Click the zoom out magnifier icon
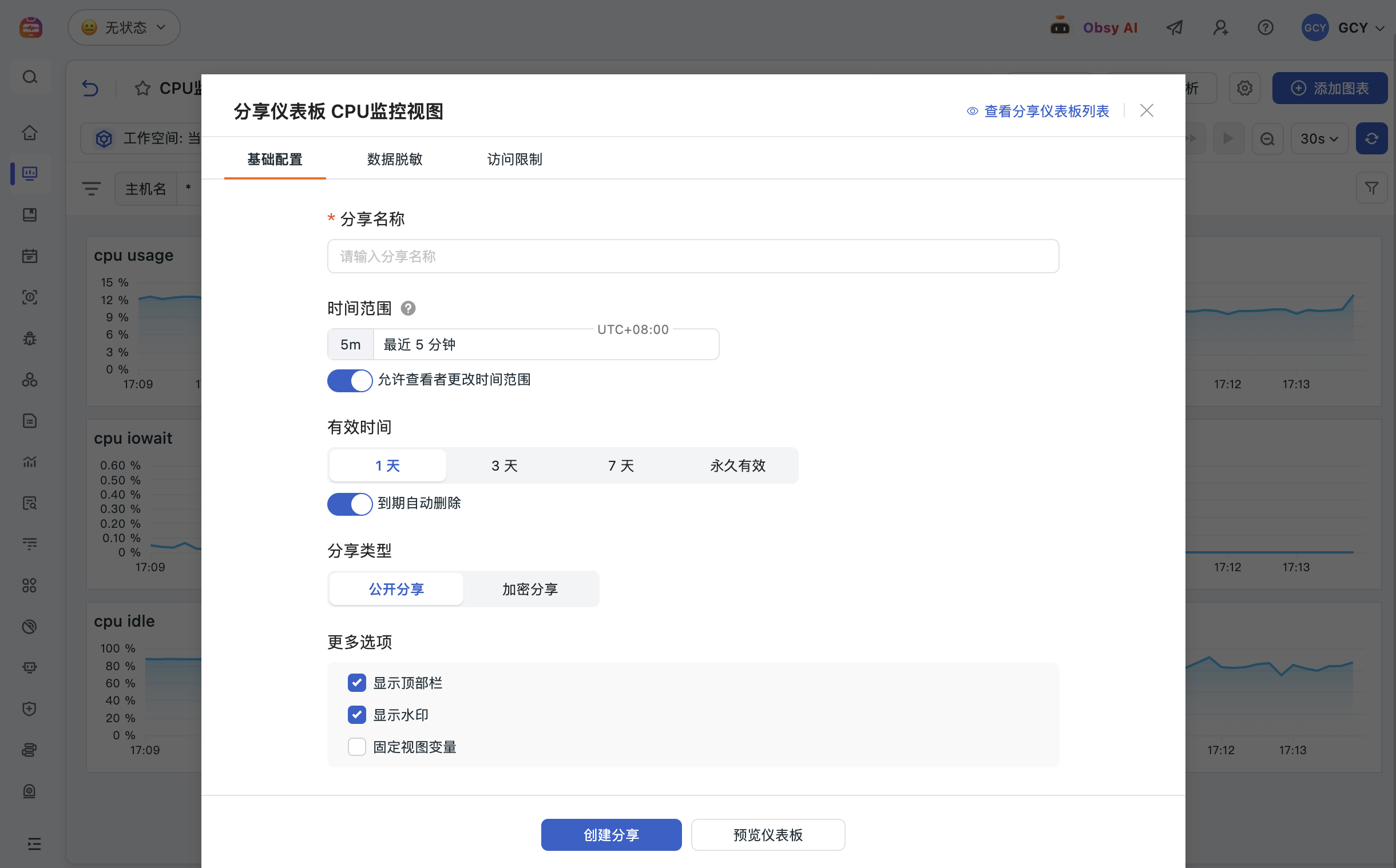The image size is (1396, 868). [x=1267, y=138]
